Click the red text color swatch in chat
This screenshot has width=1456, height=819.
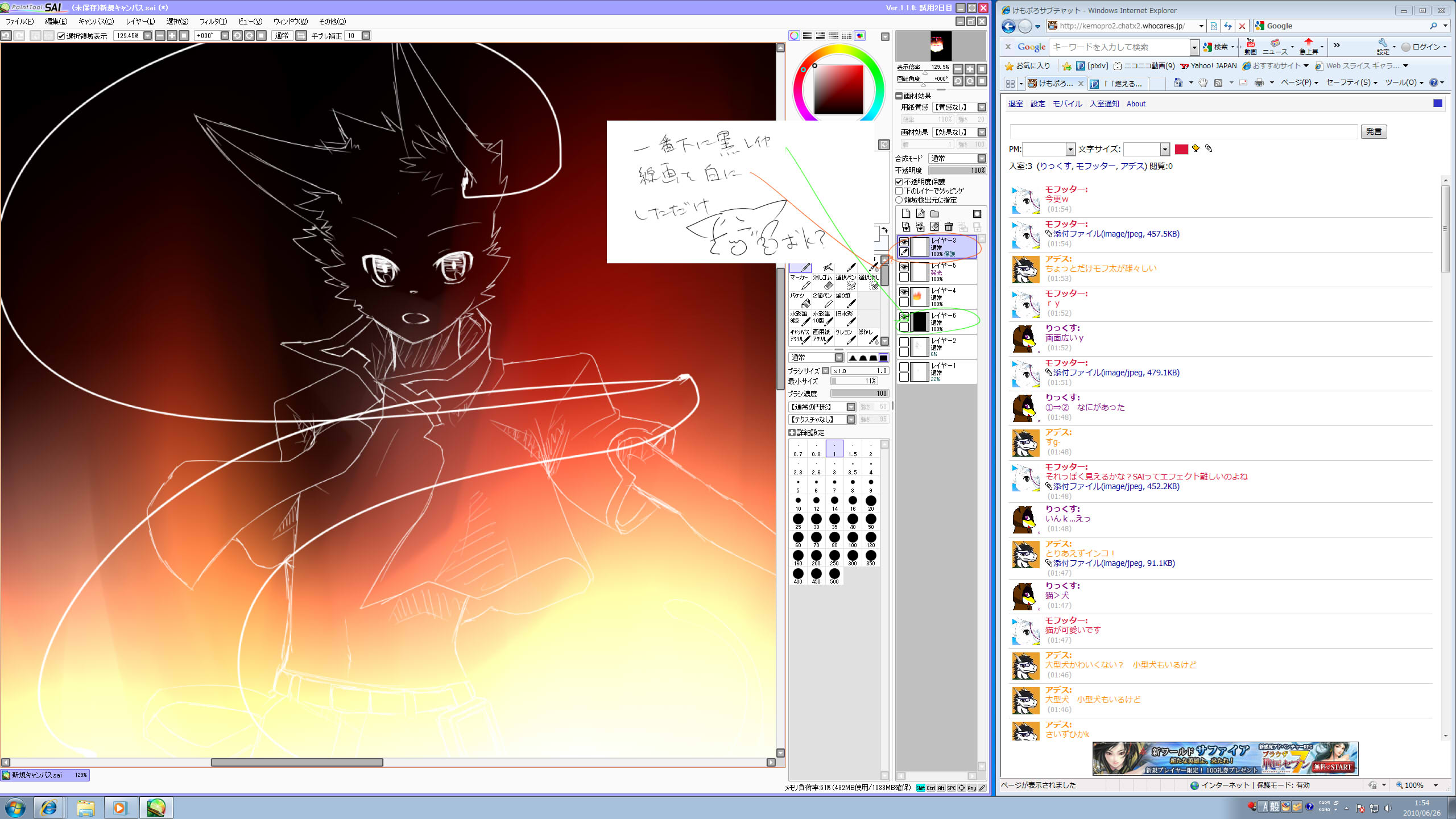click(1181, 149)
